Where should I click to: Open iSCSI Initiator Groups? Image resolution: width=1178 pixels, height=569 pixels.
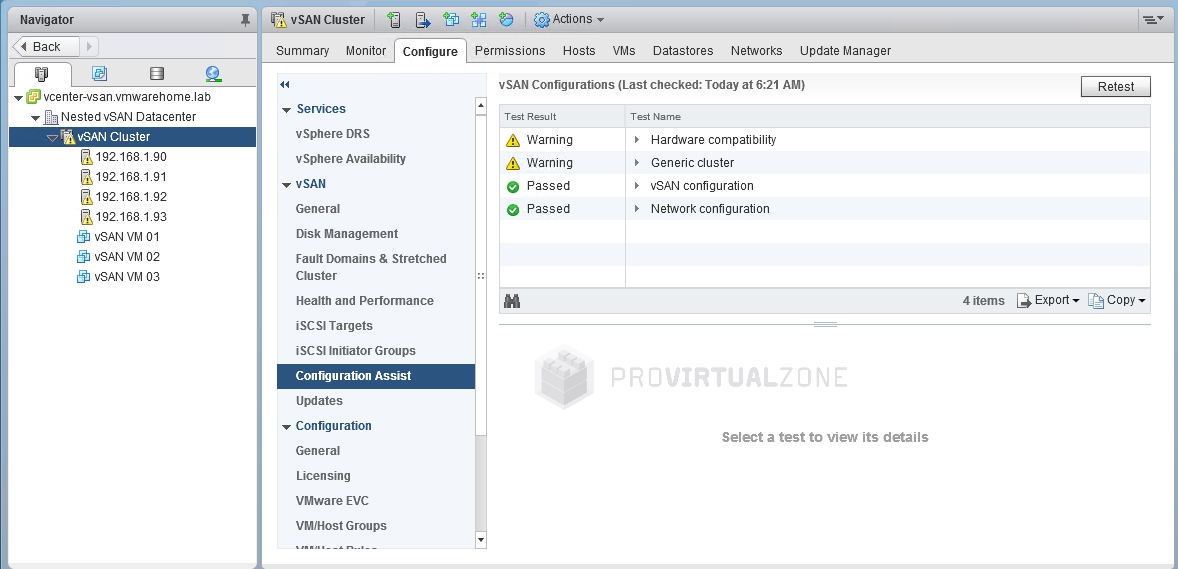(356, 350)
